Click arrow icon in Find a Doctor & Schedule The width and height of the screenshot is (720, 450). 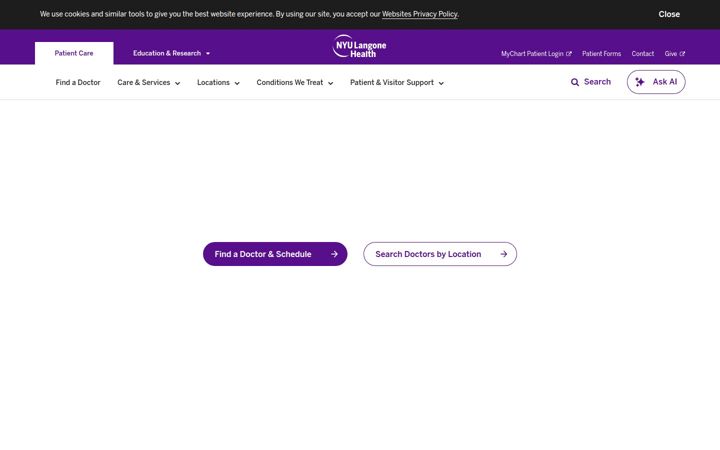click(x=334, y=254)
